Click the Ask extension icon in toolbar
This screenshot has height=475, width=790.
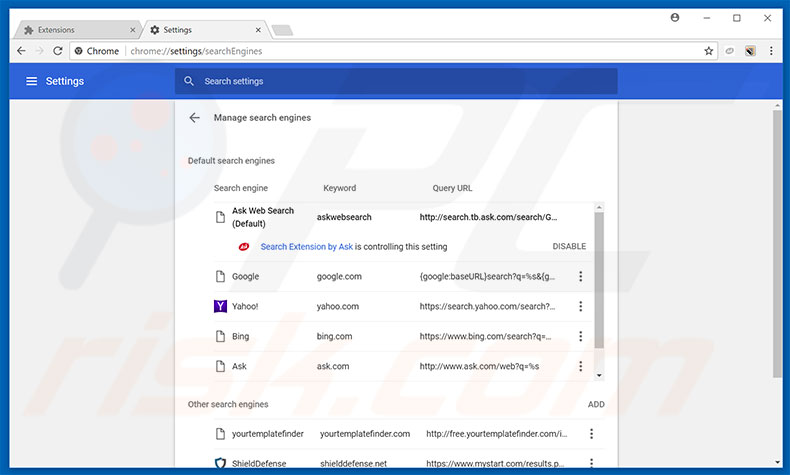click(x=750, y=51)
